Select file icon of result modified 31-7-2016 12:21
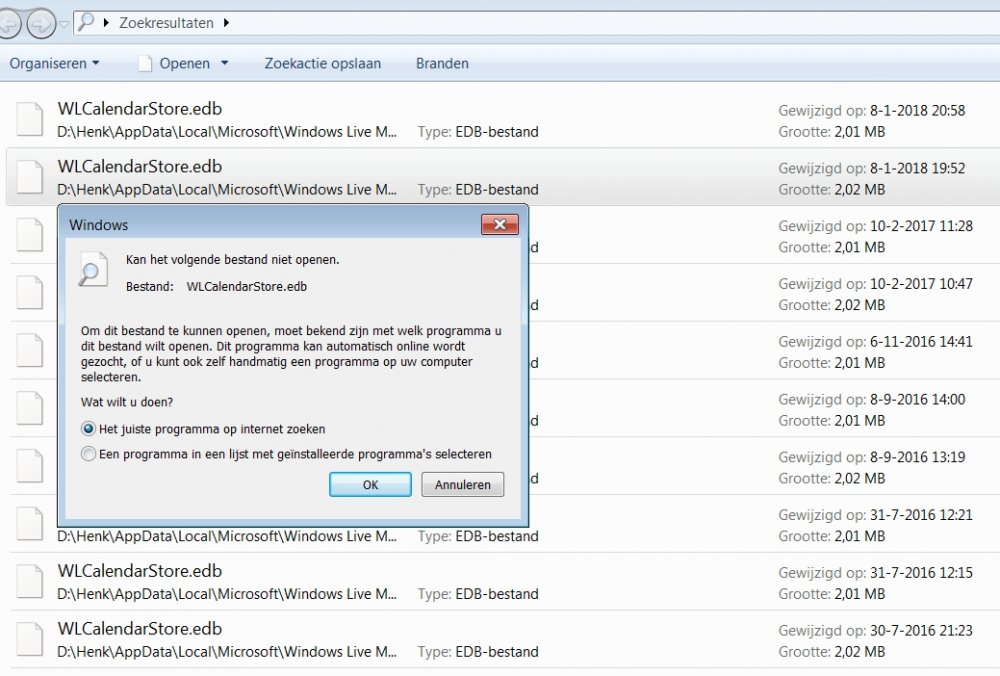This screenshot has height=676, width=1000. pos(30,523)
